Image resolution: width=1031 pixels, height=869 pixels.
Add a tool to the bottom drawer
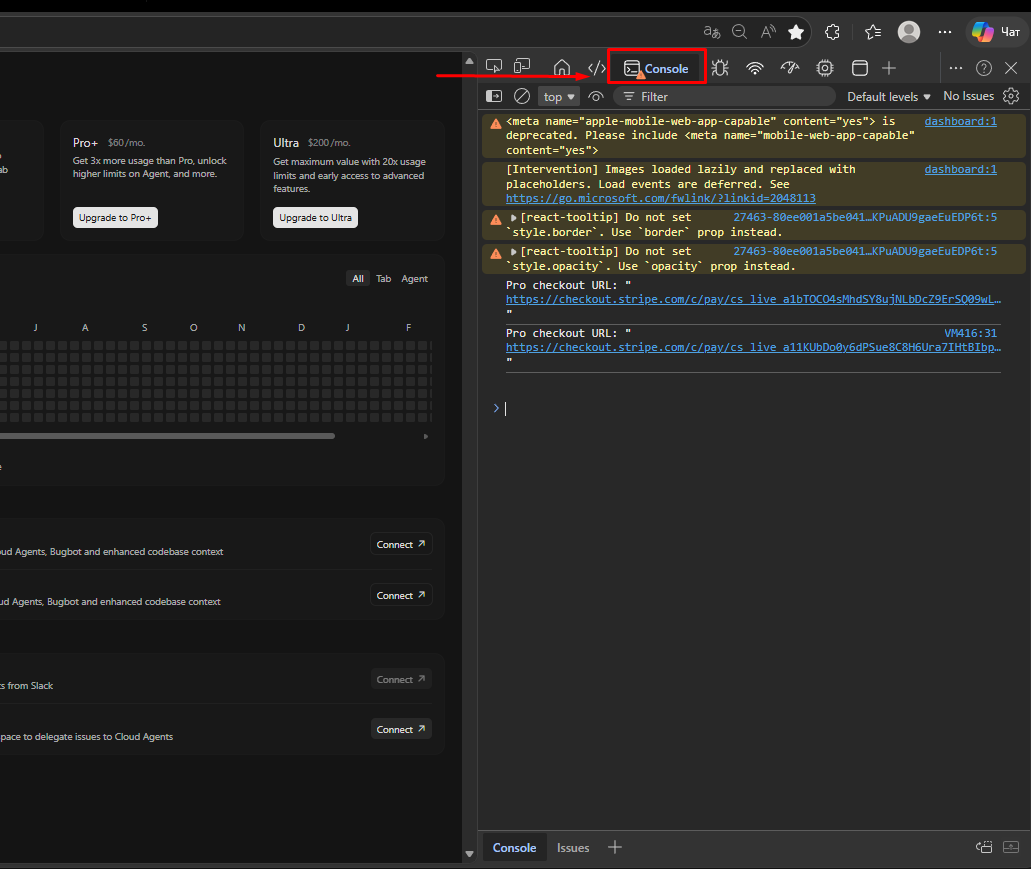615,847
